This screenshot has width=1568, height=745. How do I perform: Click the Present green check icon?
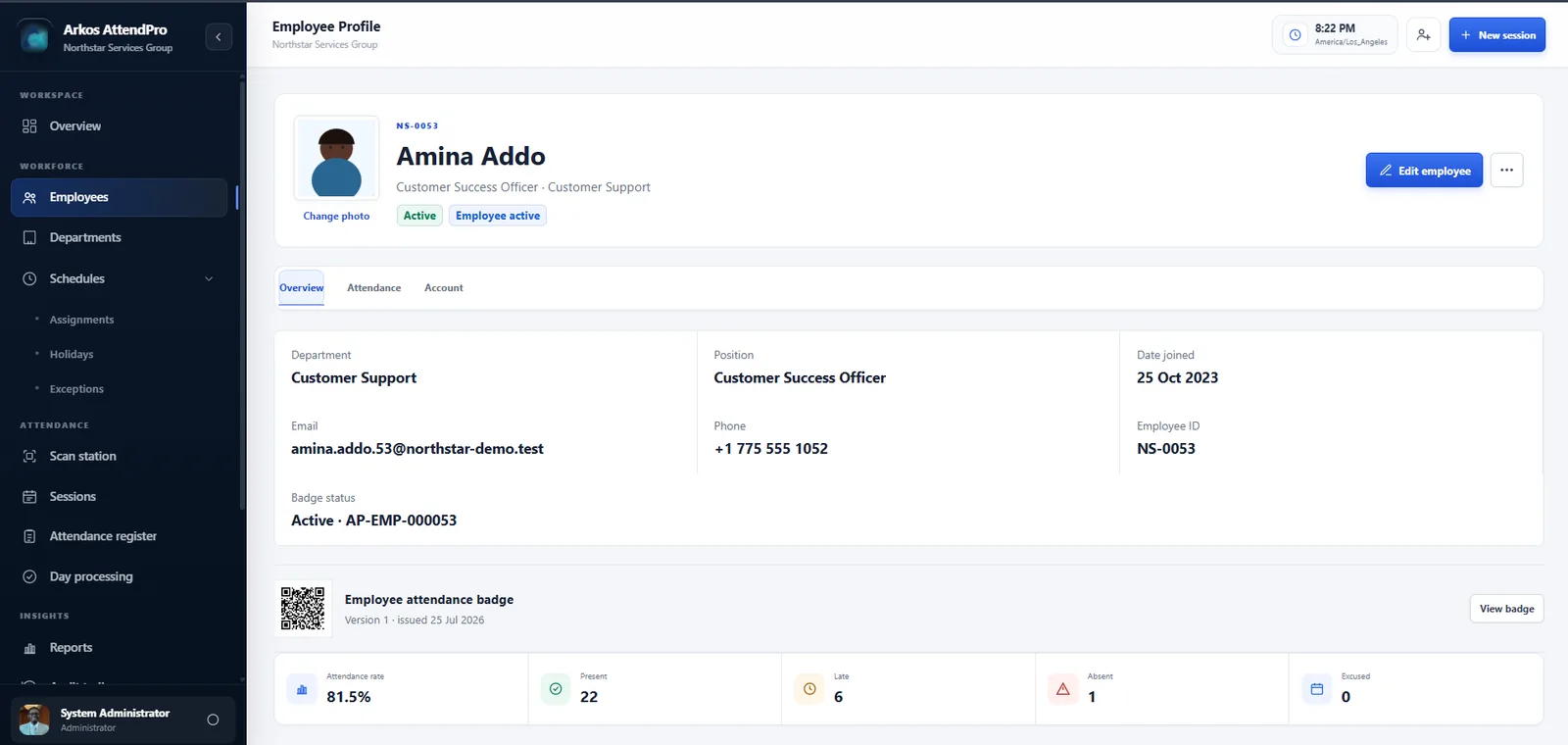tap(556, 690)
